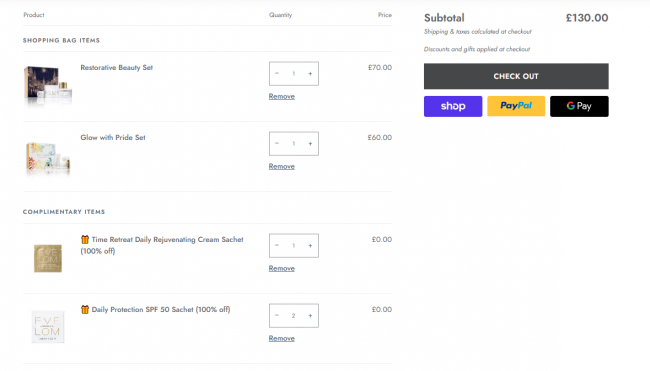This screenshot has width=650, height=371.
Task: Increase Glow with Pride Set quantity
Action: click(310, 144)
